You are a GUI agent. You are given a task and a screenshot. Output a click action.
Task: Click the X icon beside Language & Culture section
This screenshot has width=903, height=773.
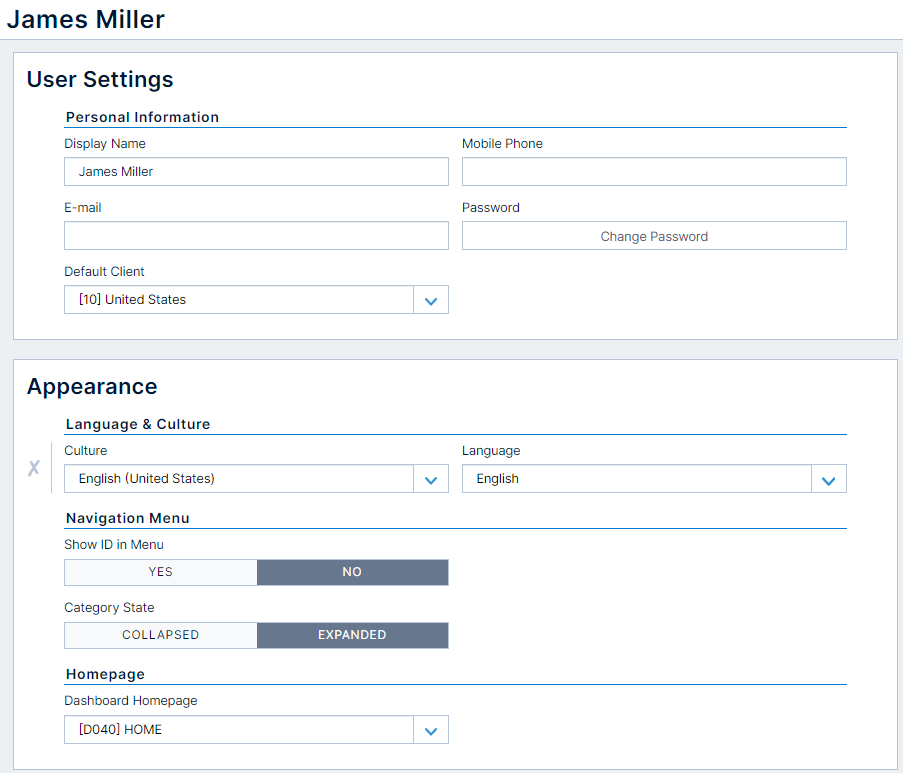[x=33, y=467]
